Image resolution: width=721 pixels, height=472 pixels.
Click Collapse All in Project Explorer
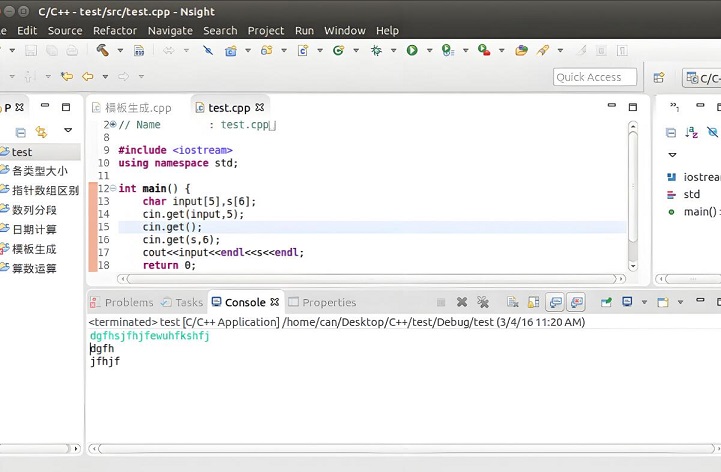tap(20, 131)
